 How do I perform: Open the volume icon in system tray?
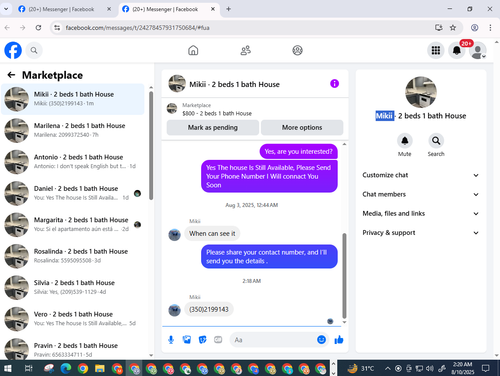(430, 368)
